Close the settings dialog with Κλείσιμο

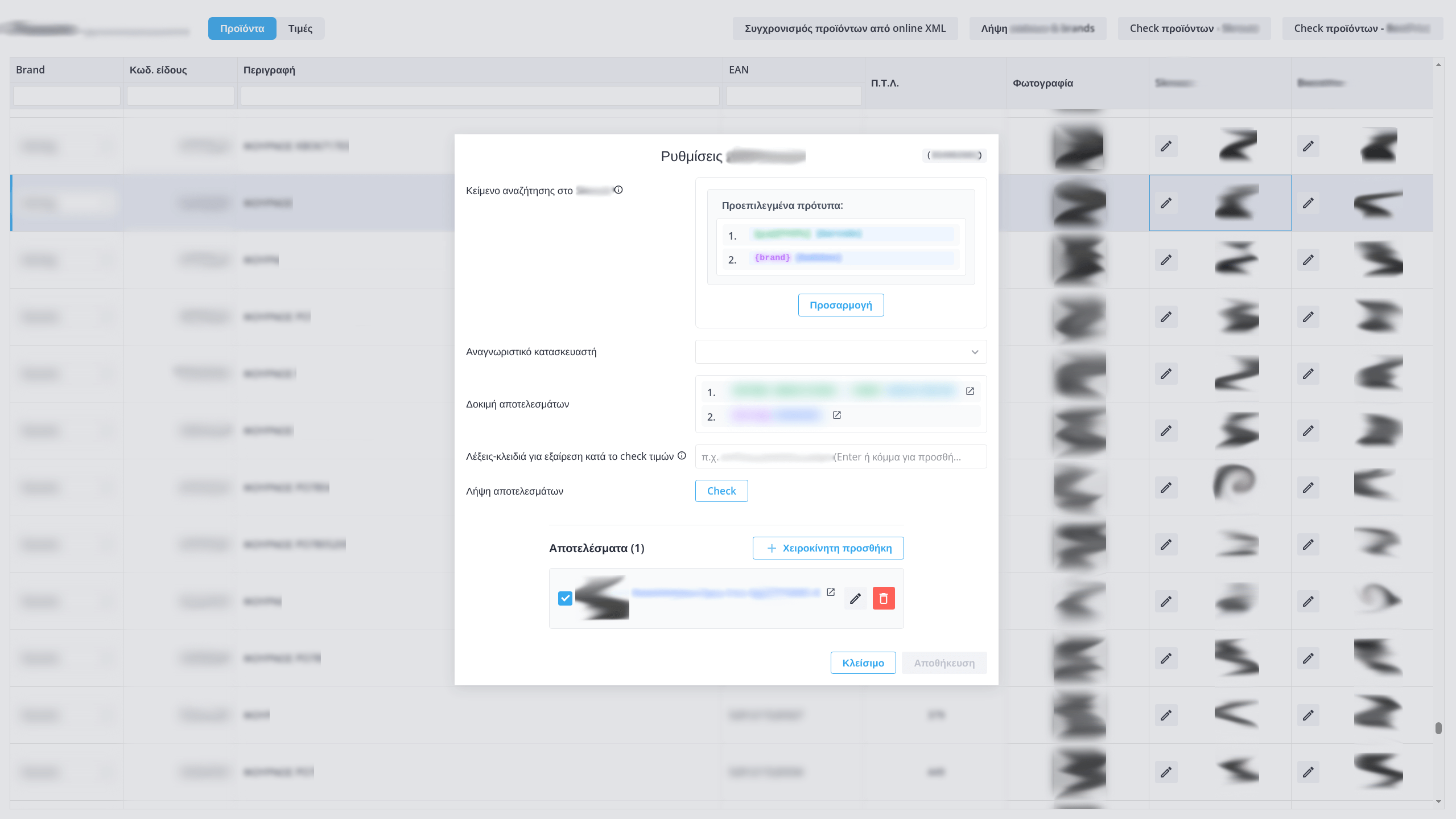(863, 662)
